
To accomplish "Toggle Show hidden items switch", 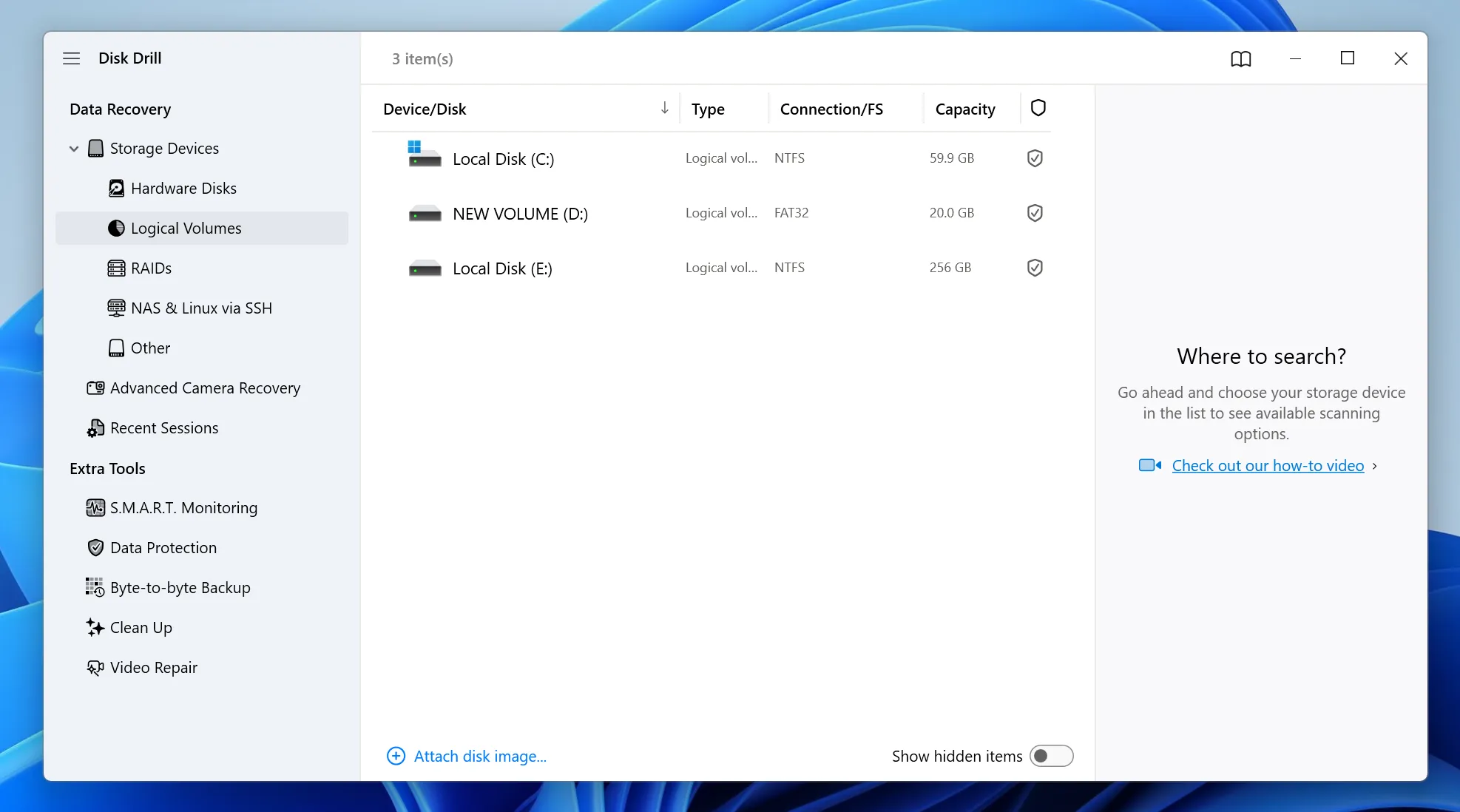I will coord(1051,756).
